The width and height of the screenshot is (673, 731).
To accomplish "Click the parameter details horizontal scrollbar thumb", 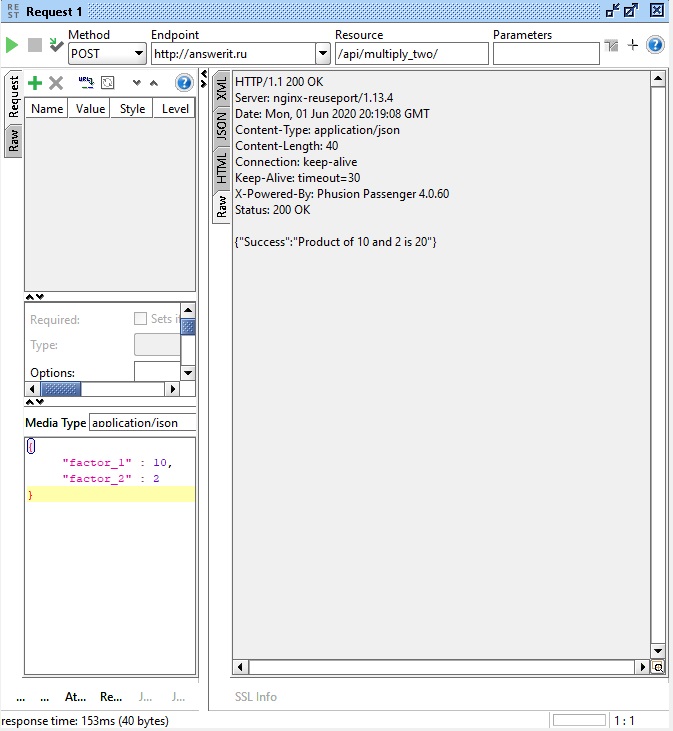I will point(61,388).
